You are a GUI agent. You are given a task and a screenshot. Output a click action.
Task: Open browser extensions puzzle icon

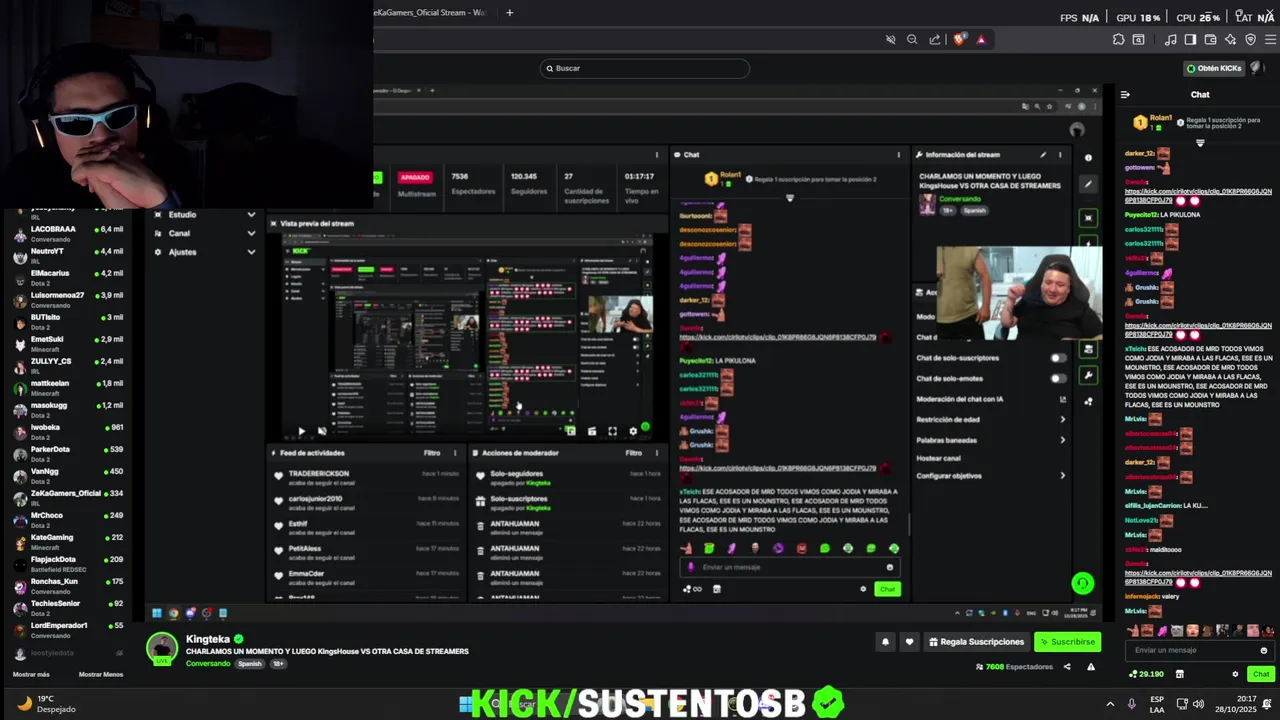pyautogui.click(x=1118, y=40)
